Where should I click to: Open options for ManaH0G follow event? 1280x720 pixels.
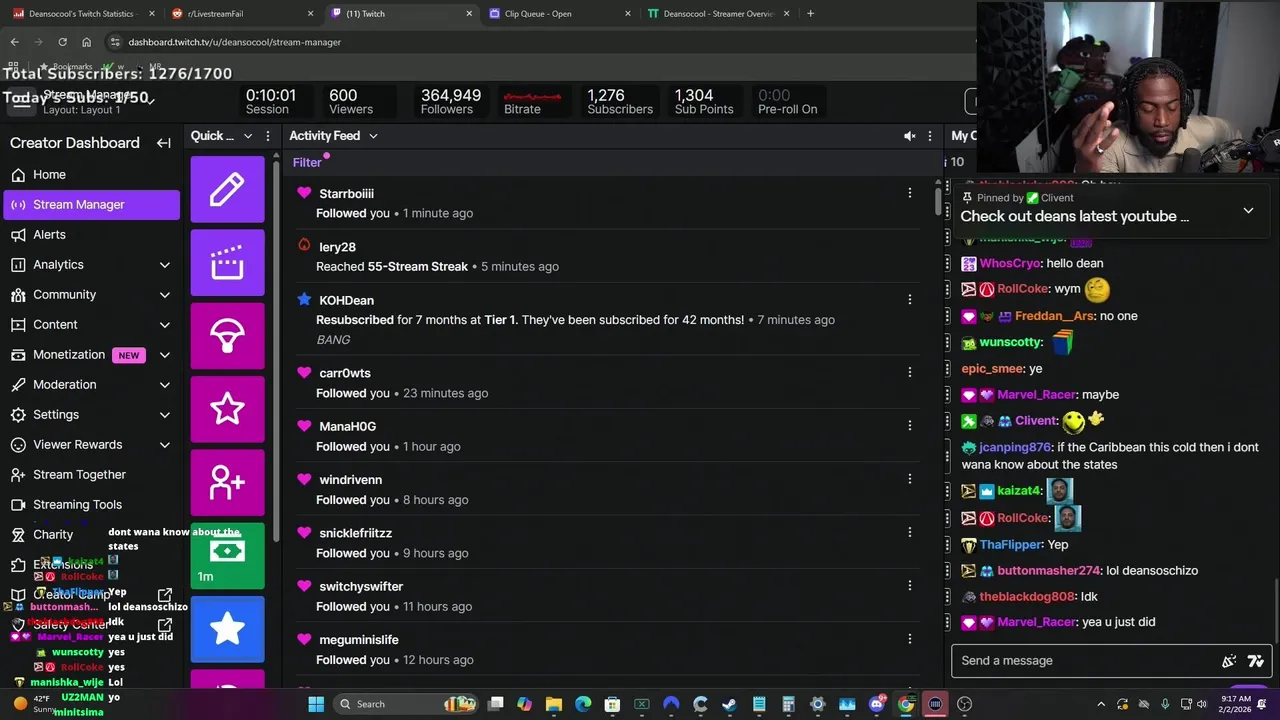pyautogui.click(x=910, y=425)
